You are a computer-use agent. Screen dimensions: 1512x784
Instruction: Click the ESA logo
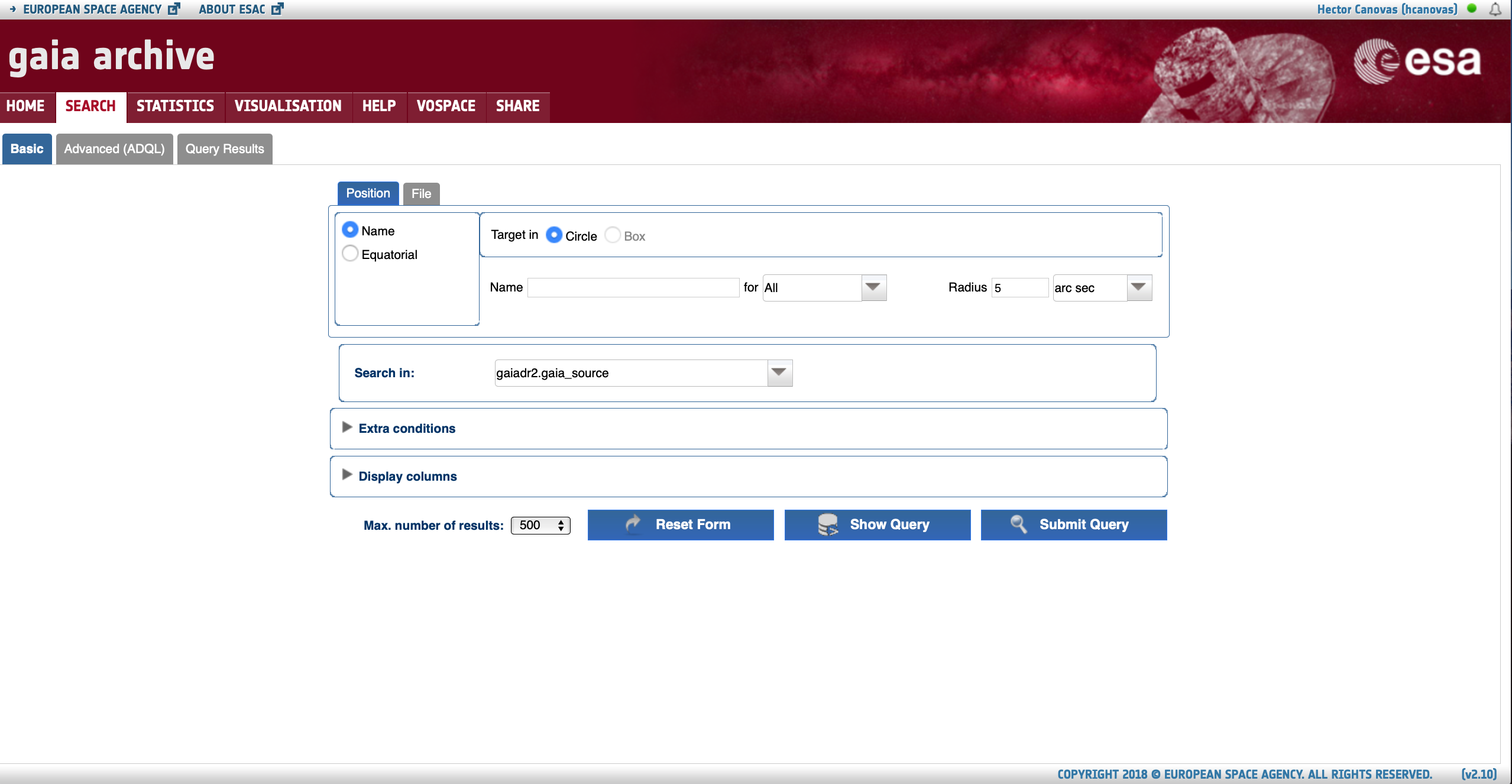pyautogui.click(x=1417, y=60)
